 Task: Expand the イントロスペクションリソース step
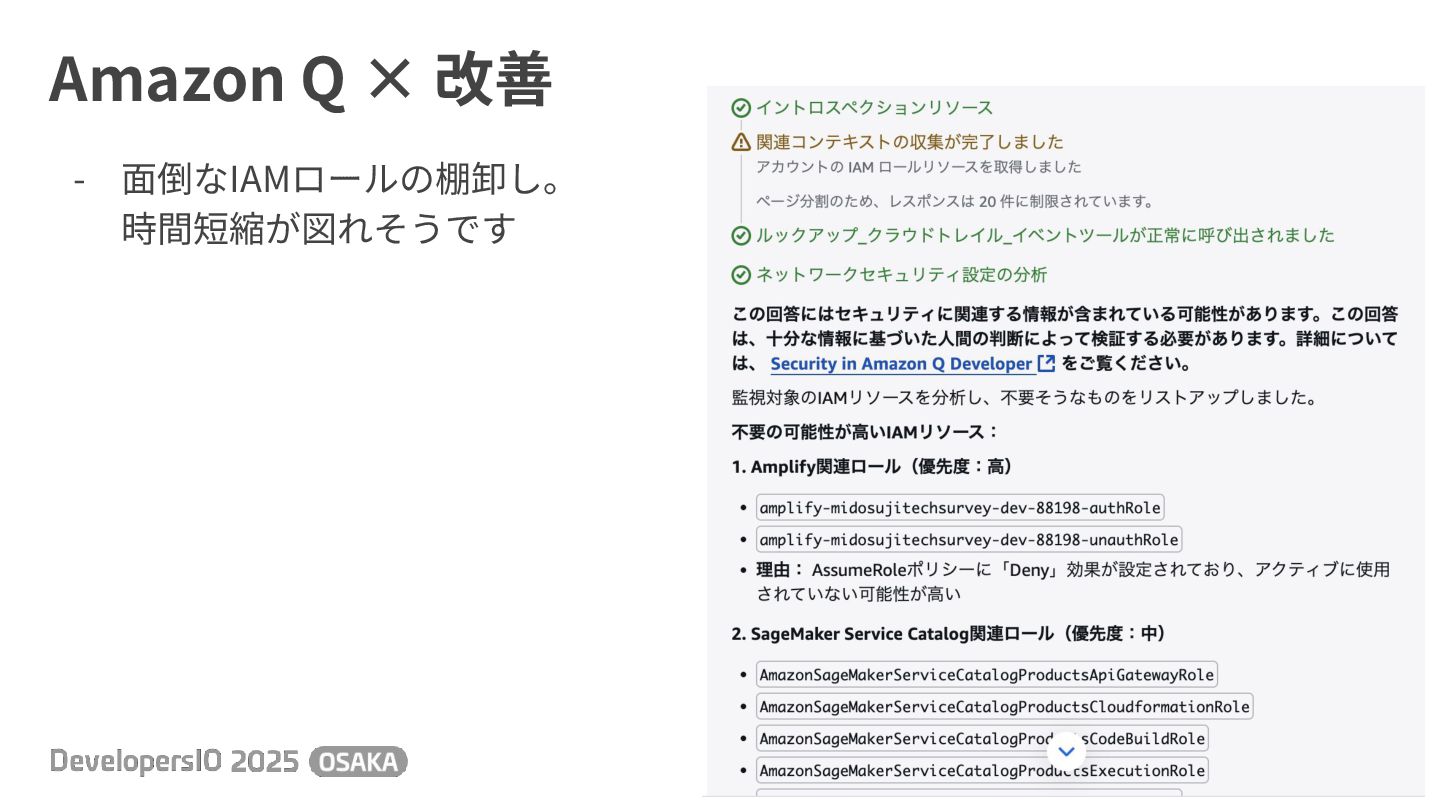[874, 108]
